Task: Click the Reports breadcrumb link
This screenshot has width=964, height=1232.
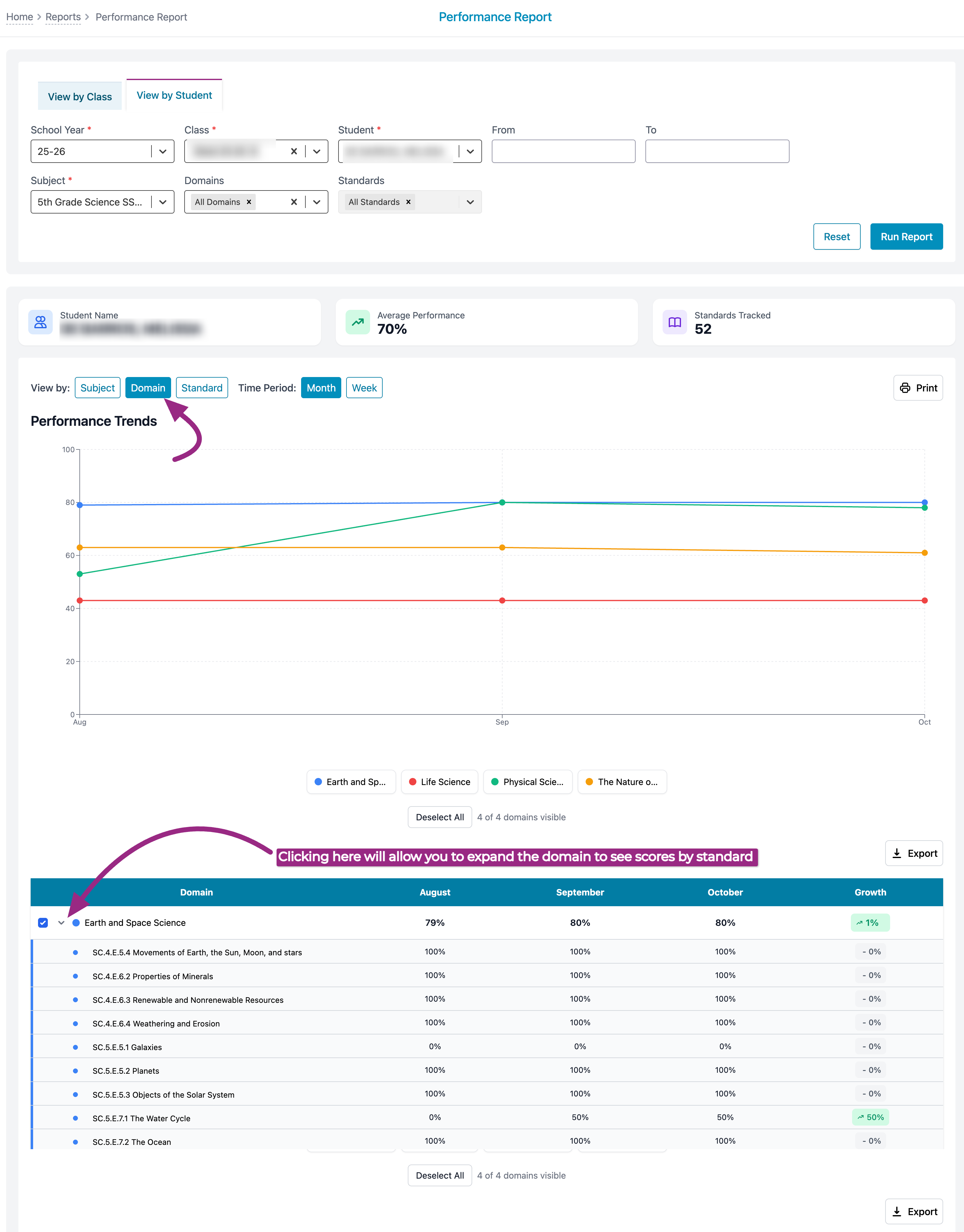Action: pos(63,17)
